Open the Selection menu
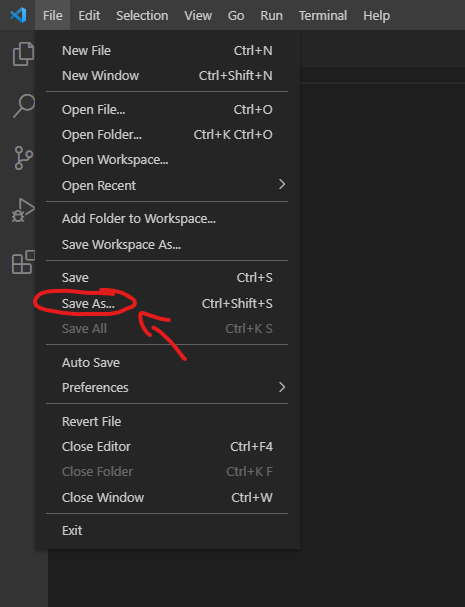 tap(142, 15)
